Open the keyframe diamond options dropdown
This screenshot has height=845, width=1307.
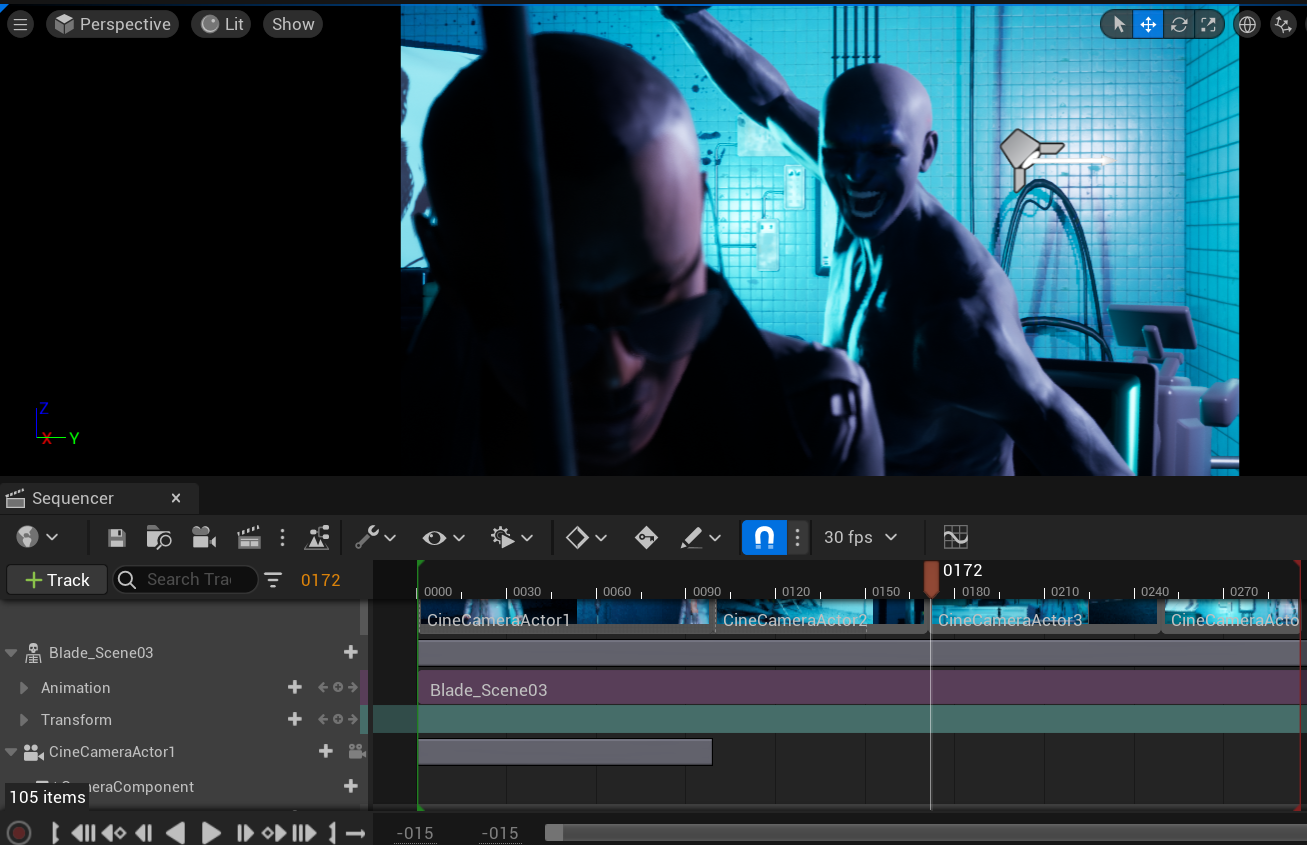pyautogui.click(x=587, y=538)
